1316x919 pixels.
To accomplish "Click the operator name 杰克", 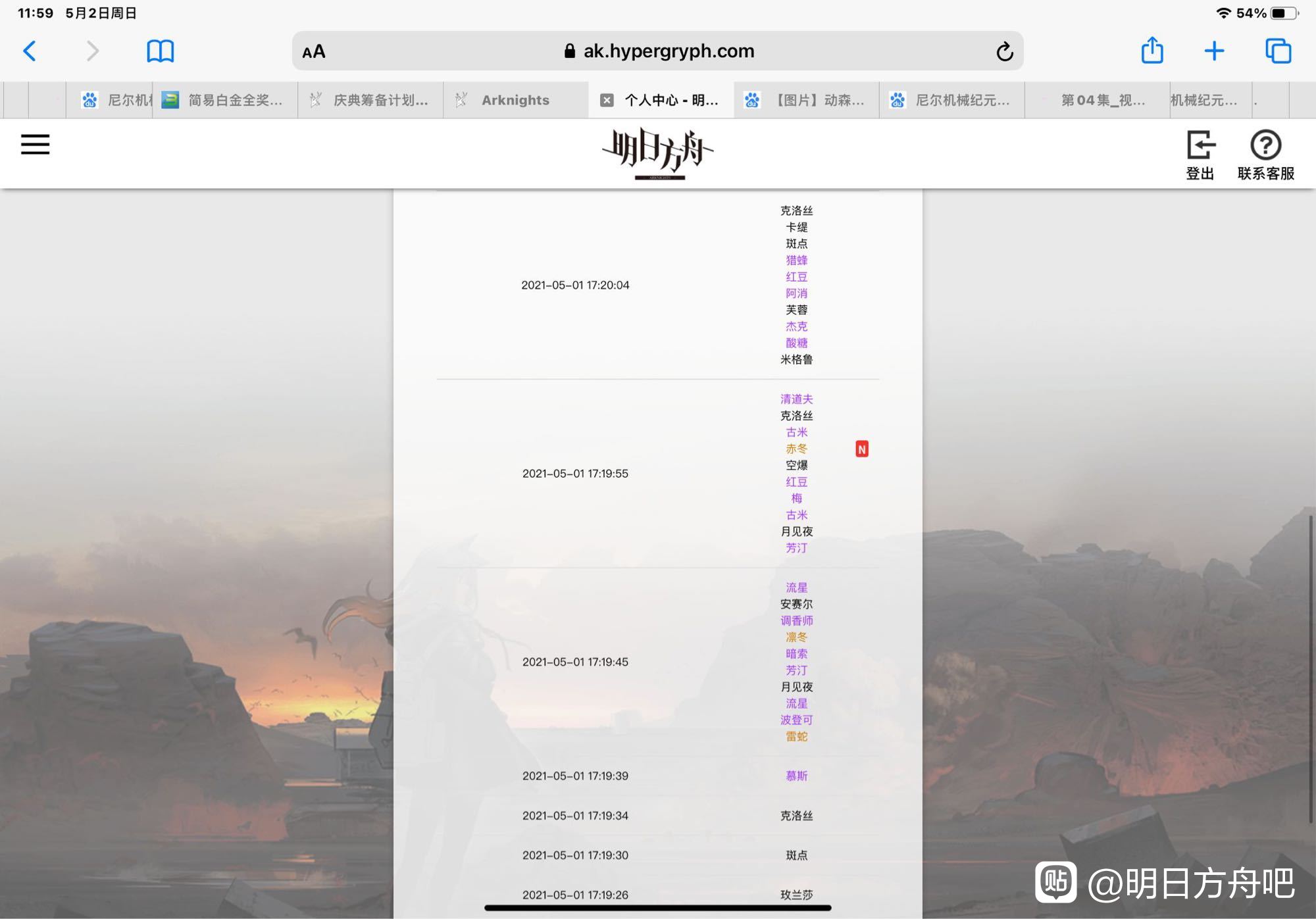I will pyautogui.click(x=796, y=326).
